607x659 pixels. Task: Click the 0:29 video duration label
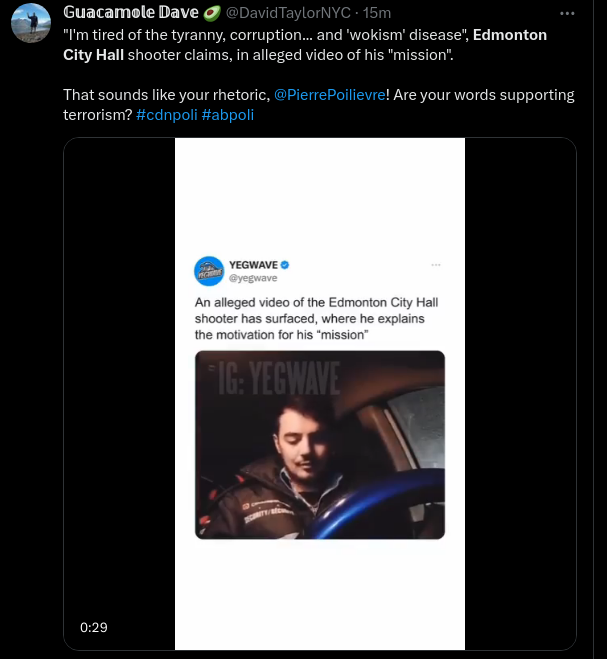click(94, 627)
